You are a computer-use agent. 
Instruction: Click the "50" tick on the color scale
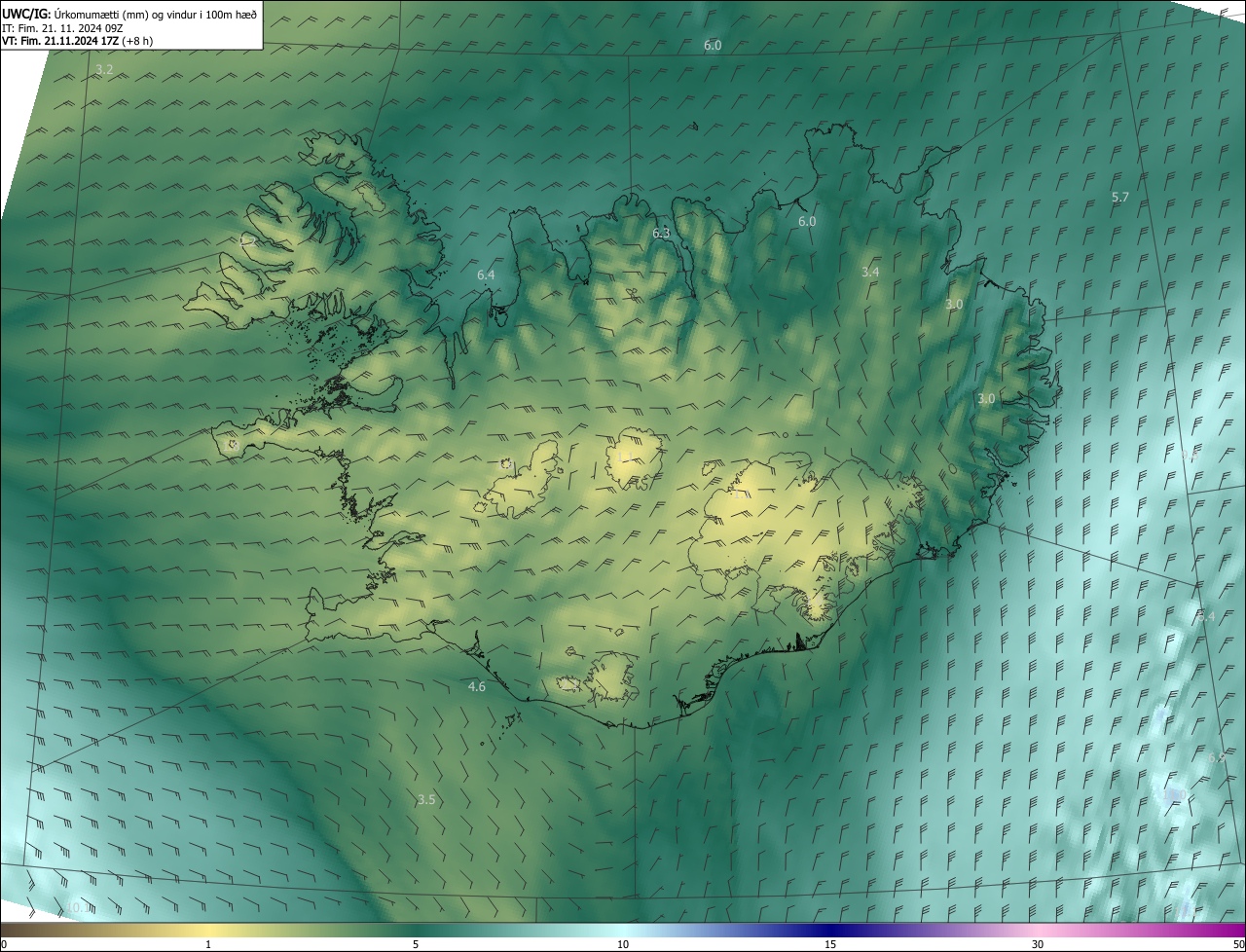point(1238,944)
